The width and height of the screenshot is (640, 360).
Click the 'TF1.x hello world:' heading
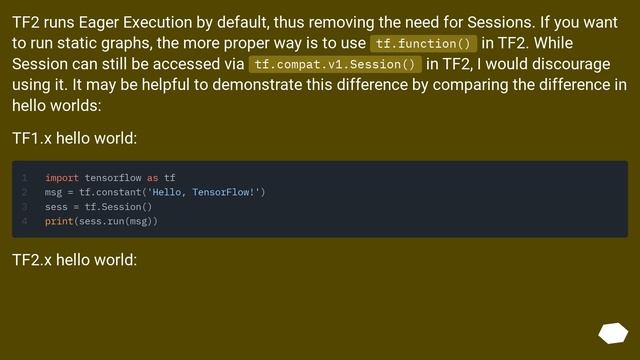75,138
